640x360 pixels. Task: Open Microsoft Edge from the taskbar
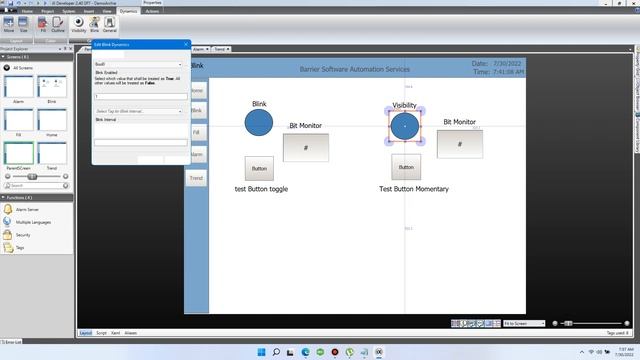click(x=305, y=352)
